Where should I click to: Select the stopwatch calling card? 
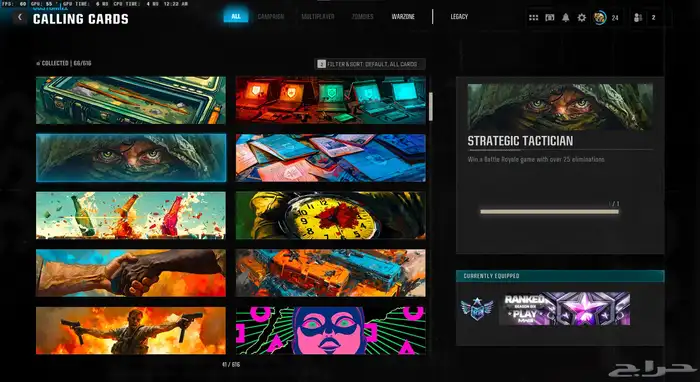(331, 216)
